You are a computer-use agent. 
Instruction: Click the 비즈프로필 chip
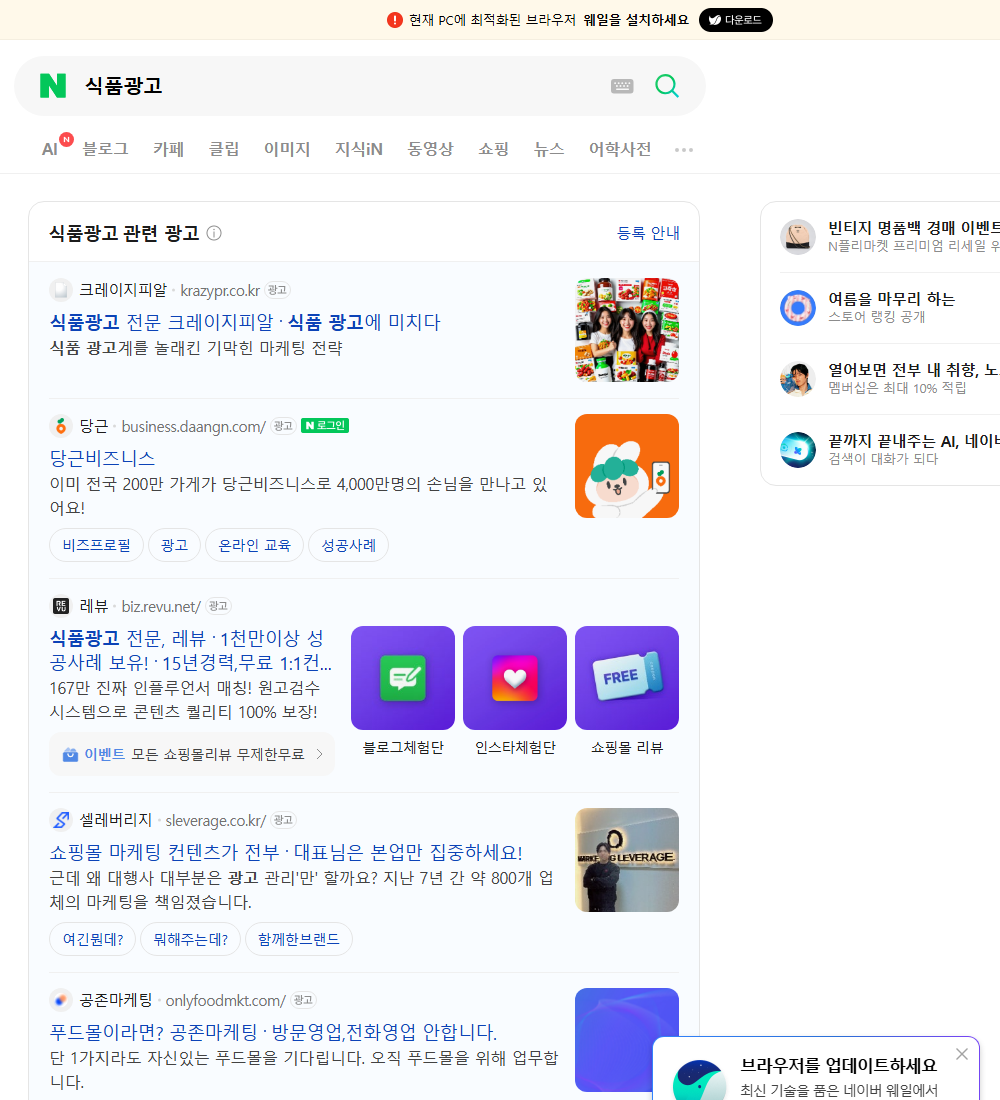96,545
